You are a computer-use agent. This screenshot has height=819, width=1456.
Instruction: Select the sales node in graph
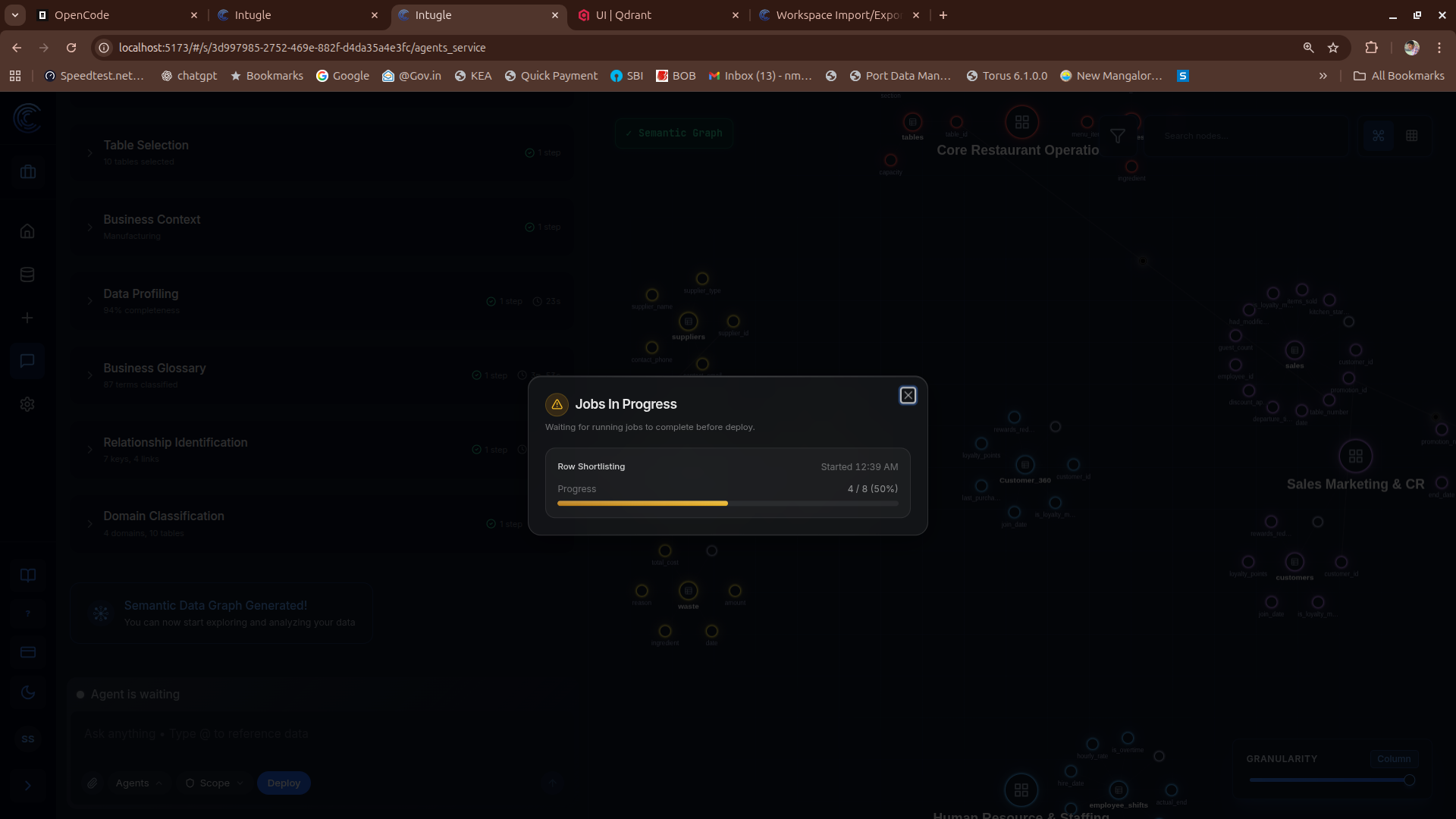coord(1294,351)
